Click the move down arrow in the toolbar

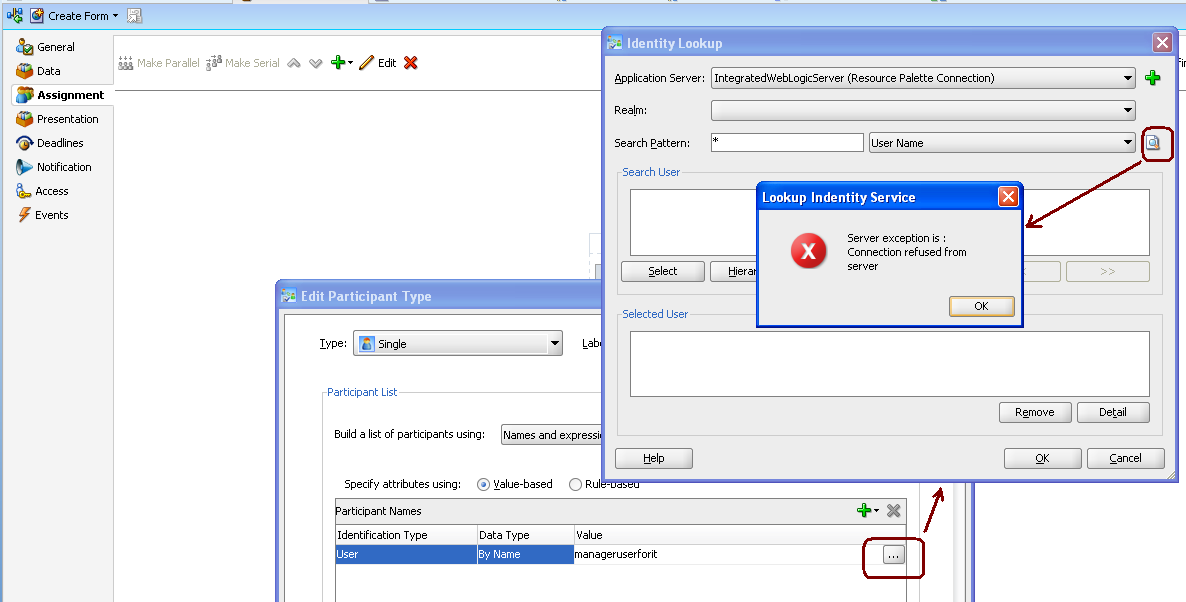point(315,63)
